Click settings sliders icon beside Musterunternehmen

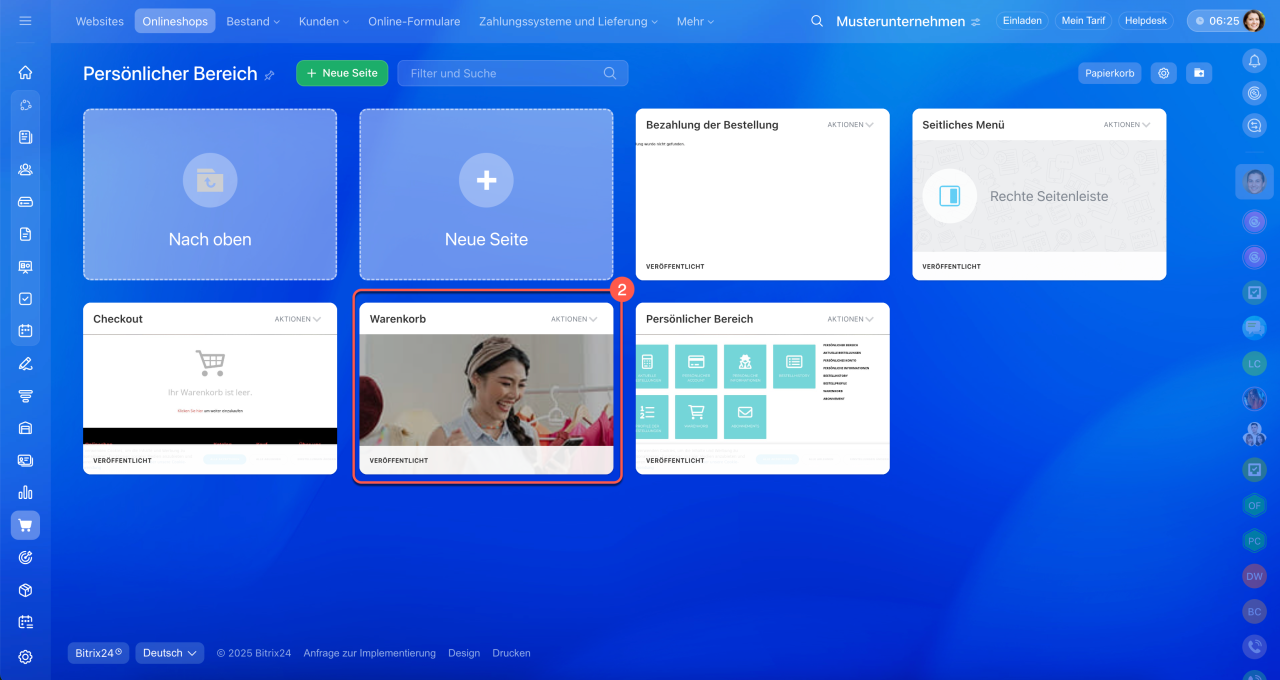tap(976, 22)
